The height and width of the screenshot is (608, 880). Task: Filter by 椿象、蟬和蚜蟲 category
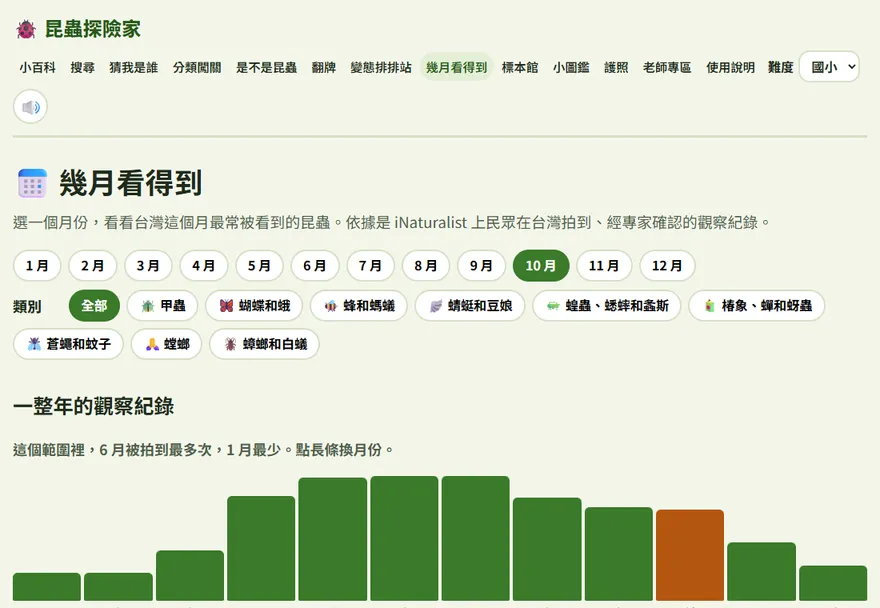click(757, 306)
